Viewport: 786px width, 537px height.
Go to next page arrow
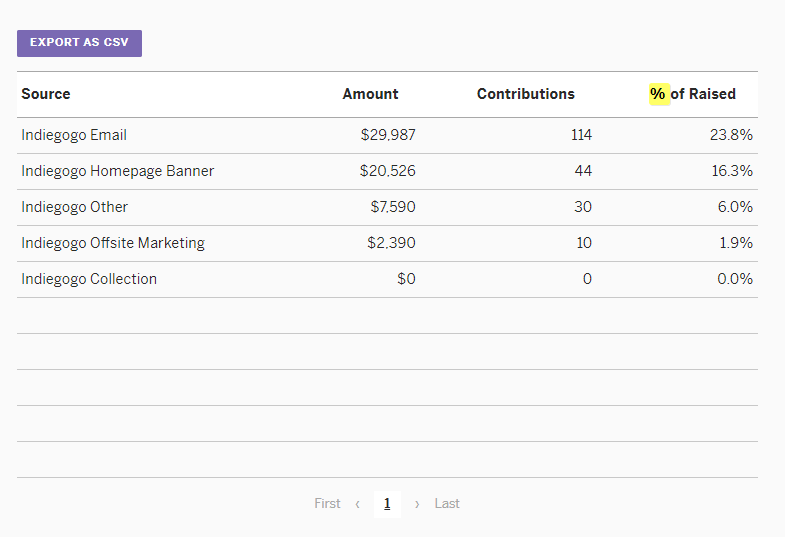pos(417,504)
